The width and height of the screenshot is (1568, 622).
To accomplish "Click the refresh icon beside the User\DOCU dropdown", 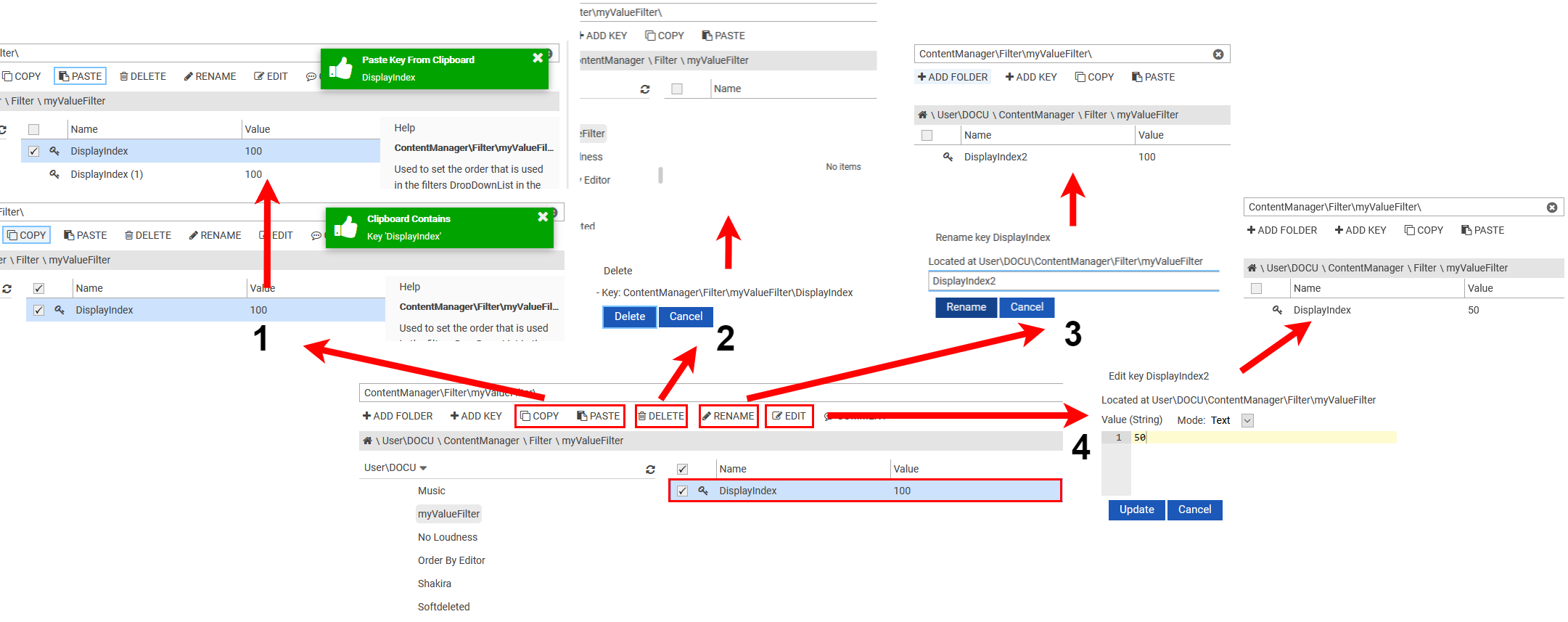I will click(x=650, y=470).
